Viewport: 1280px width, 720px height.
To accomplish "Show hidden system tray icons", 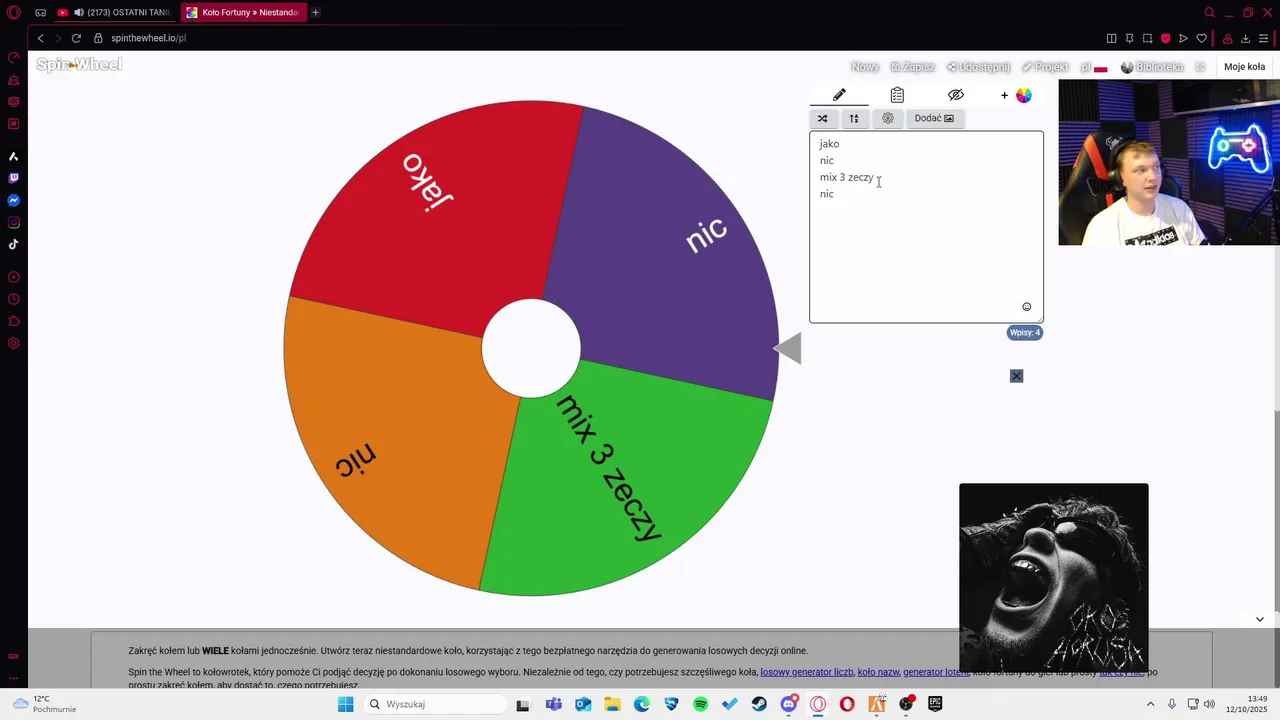I will coord(1150,704).
